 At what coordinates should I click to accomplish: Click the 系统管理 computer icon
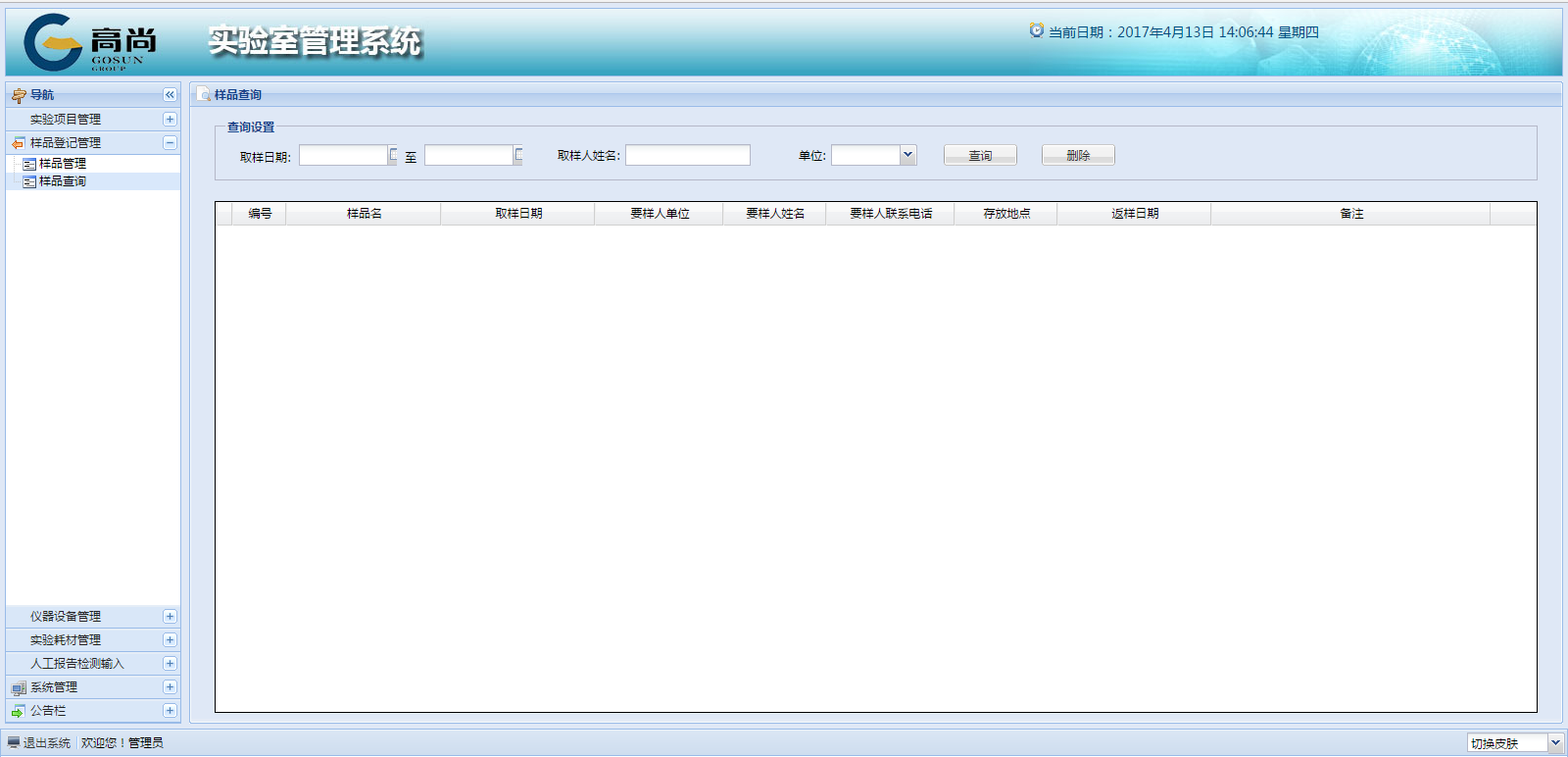pos(19,688)
